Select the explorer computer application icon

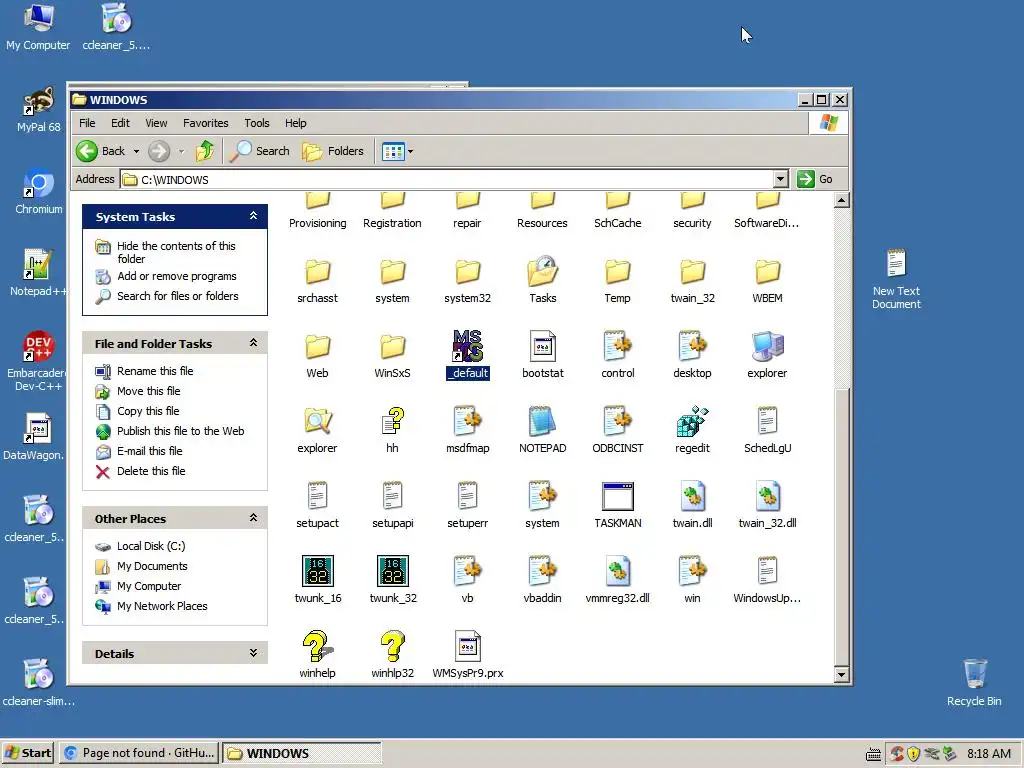tap(767, 346)
